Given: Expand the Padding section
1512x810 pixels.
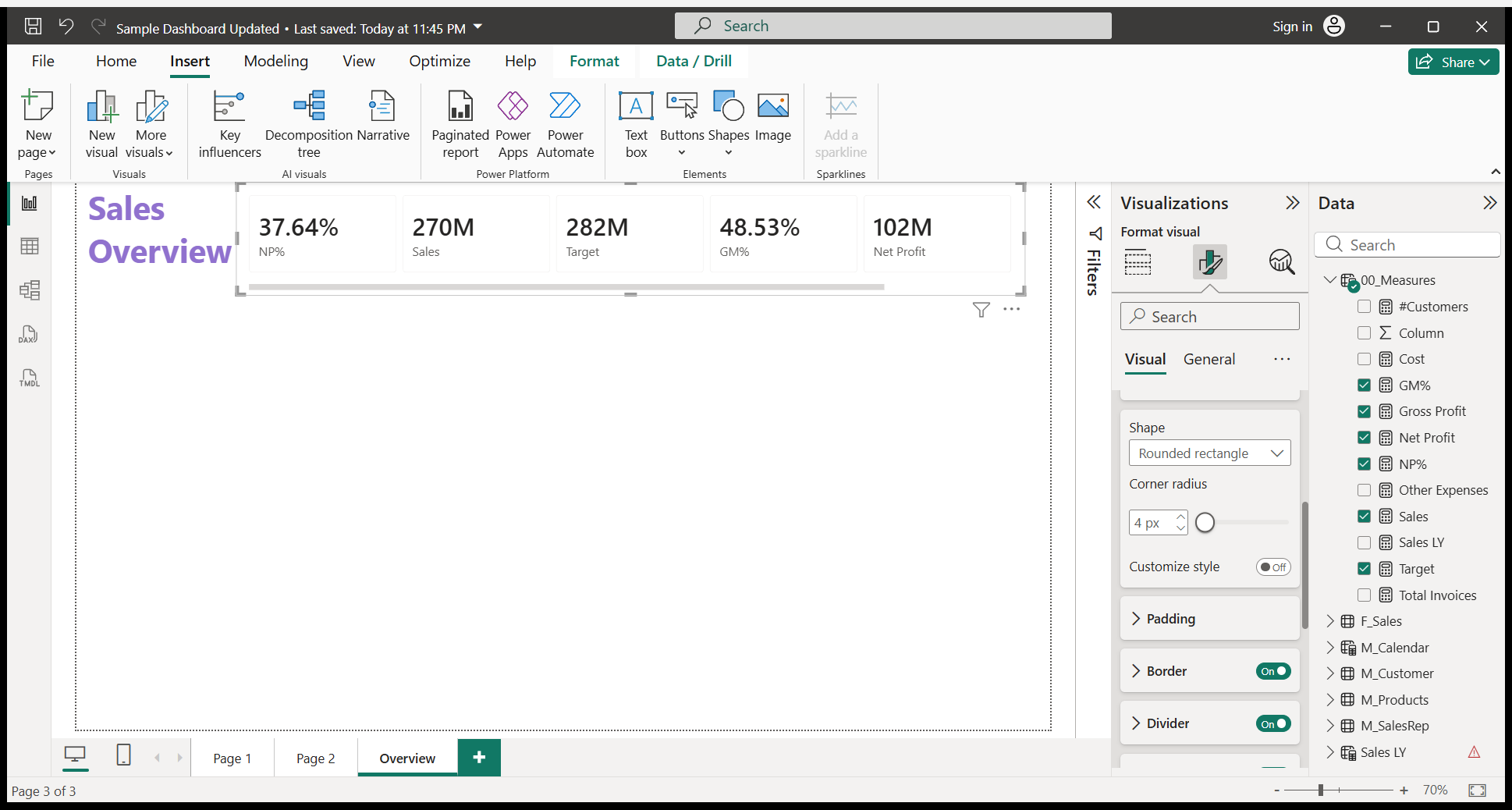Looking at the screenshot, I should click(x=1170, y=619).
